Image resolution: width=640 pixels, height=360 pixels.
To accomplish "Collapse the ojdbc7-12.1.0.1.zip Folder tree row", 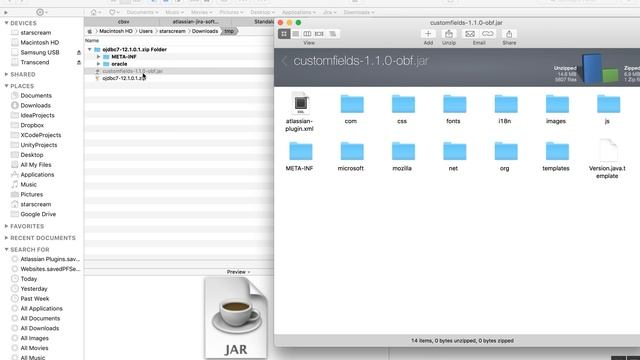I will pyautogui.click(x=89, y=49).
